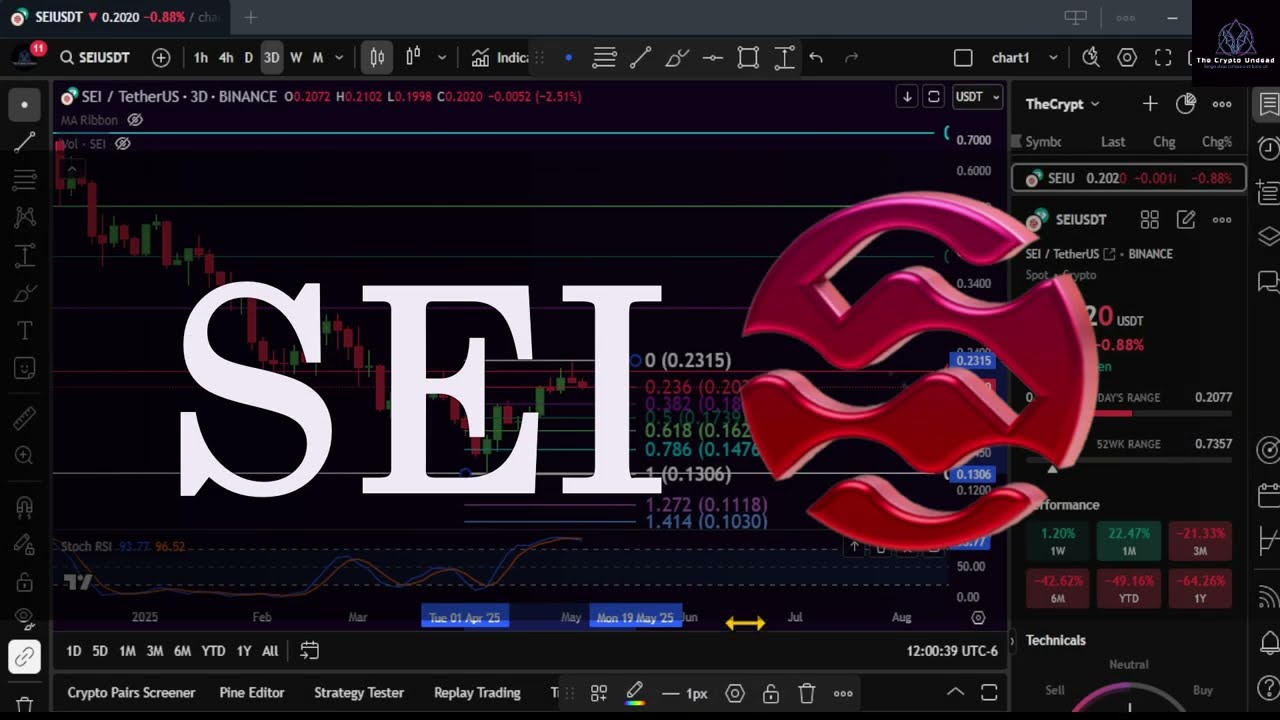Toggle fullscreen mode
Viewport: 1280px width, 720px height.
coord(1163,58)
